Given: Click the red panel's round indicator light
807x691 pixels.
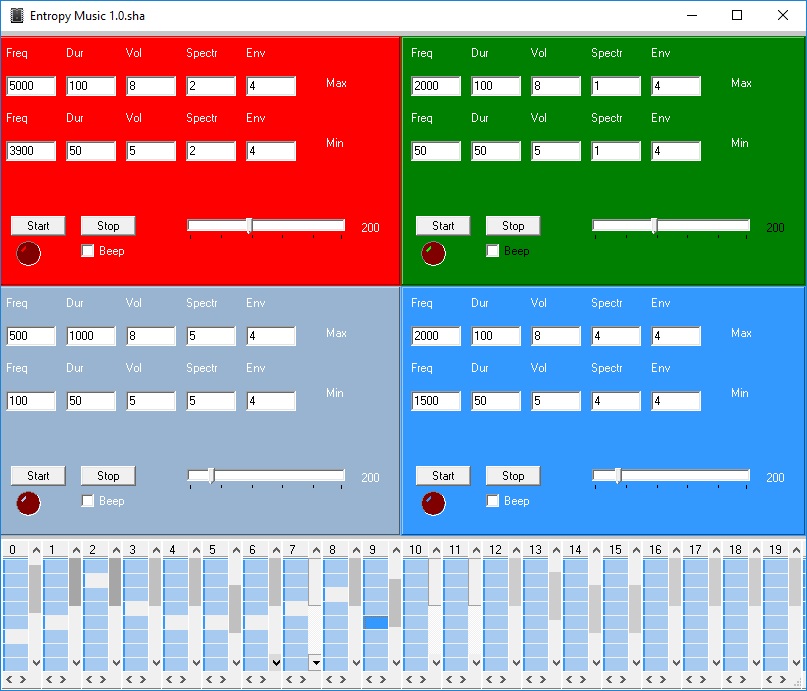Looking at the screenshot, I should pyautogui.click(x=29, y=253).
